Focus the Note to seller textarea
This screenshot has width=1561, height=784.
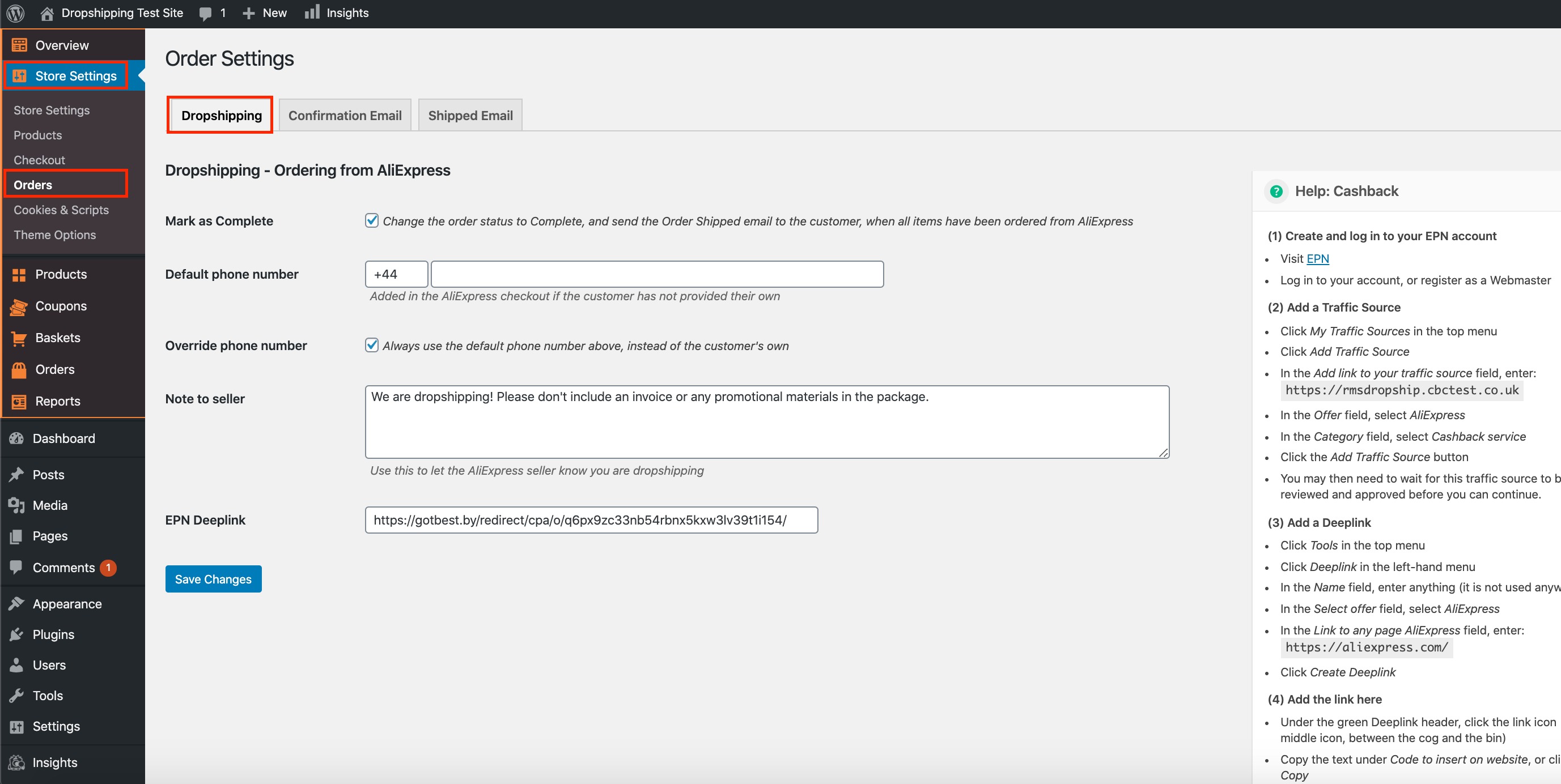tap(766, 422)
